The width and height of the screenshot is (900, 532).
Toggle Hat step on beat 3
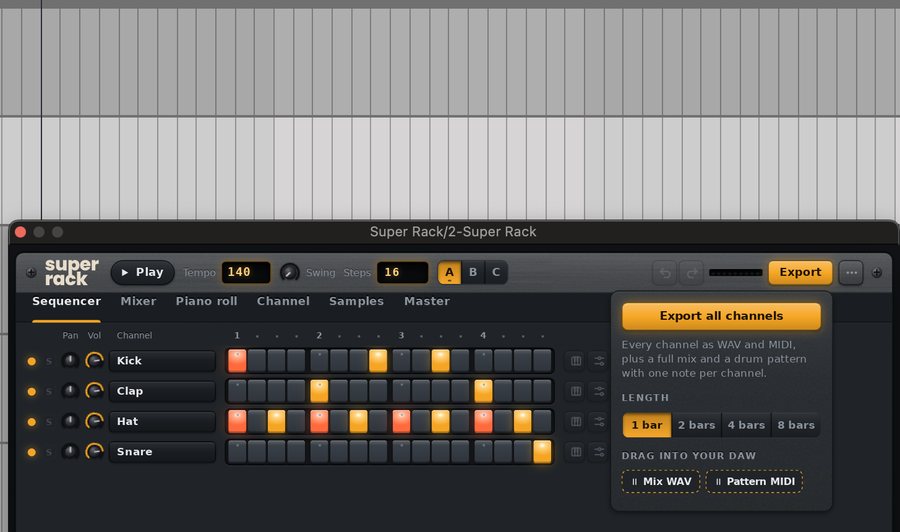coord(401,422)
